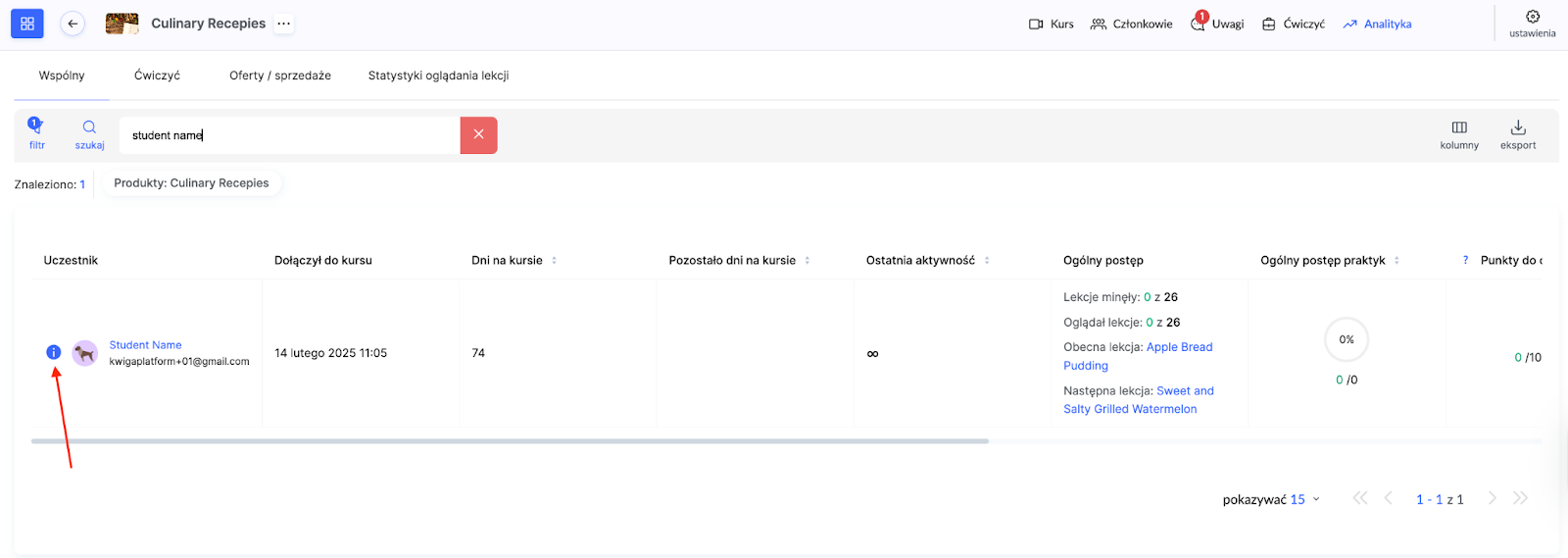
Task: Click the eksport download icon
Action: click(1517, 133)
